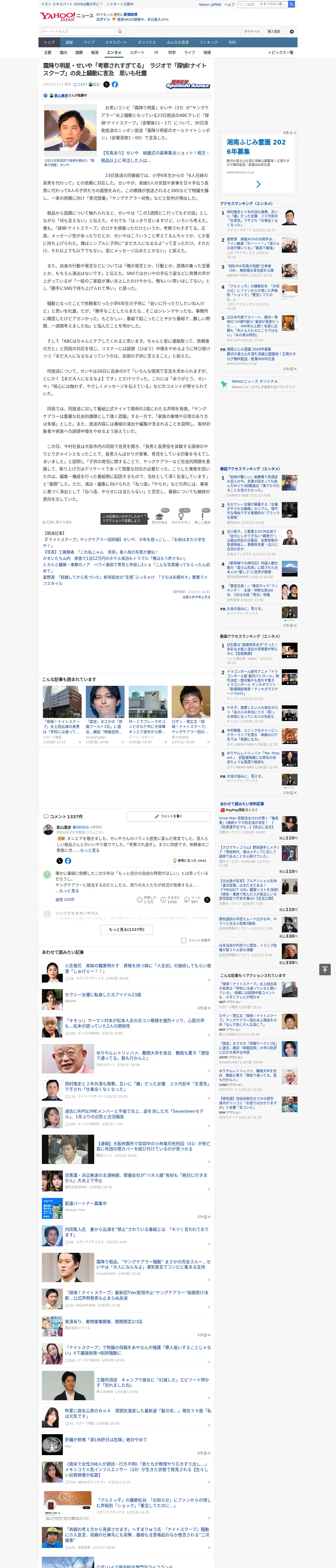
Task: Open the Yahoo! JAPAN News logo
Action: tap(66, 16)
